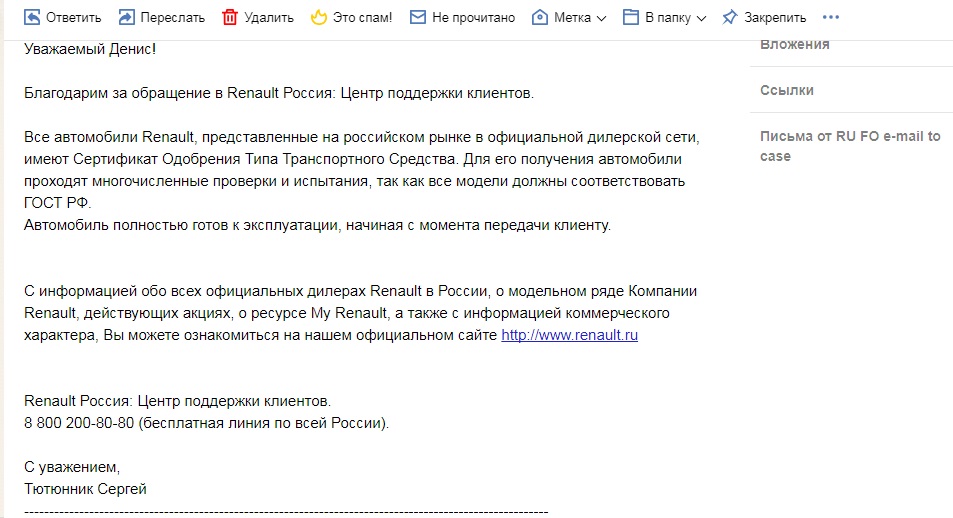This screenshot has width=953, height=518.
Task: Select the Ссылки sidebar section
Action: click(786, 90)
